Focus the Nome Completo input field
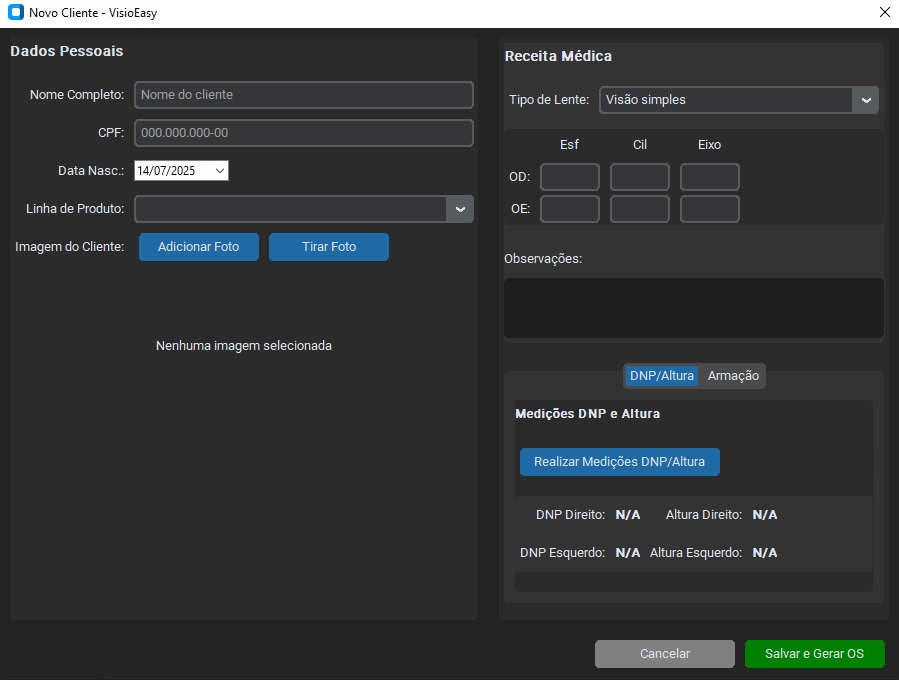 [x=304, y=95]
